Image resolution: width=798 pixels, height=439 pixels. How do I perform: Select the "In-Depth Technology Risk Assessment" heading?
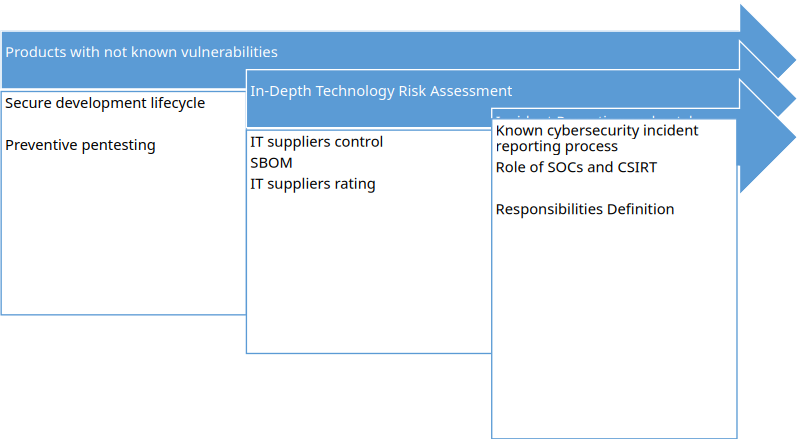pos(381,91)
